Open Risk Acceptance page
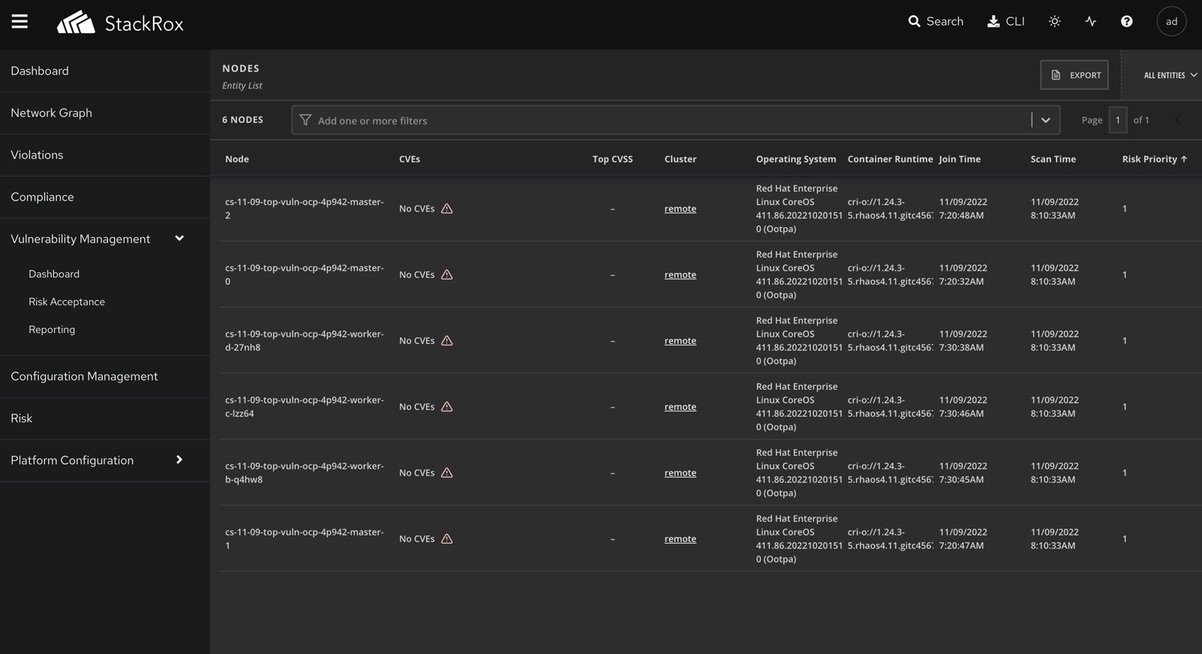The image size is (1202, 654). point(66,302)
